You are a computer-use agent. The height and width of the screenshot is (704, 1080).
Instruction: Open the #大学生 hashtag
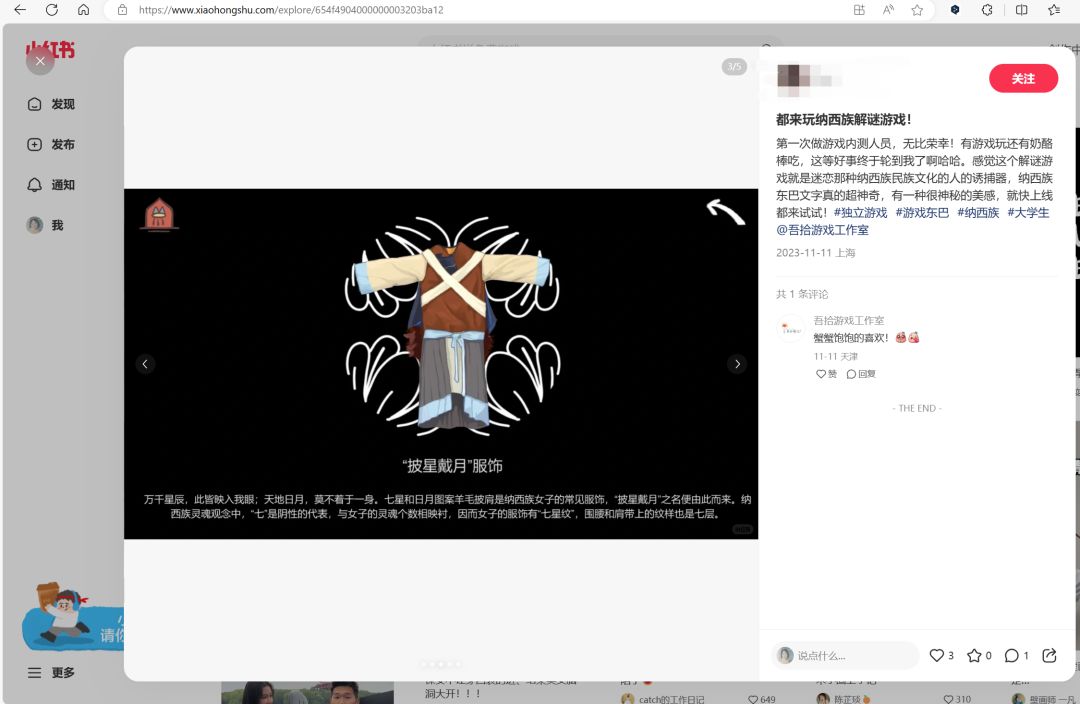(x=1028, y=213)
